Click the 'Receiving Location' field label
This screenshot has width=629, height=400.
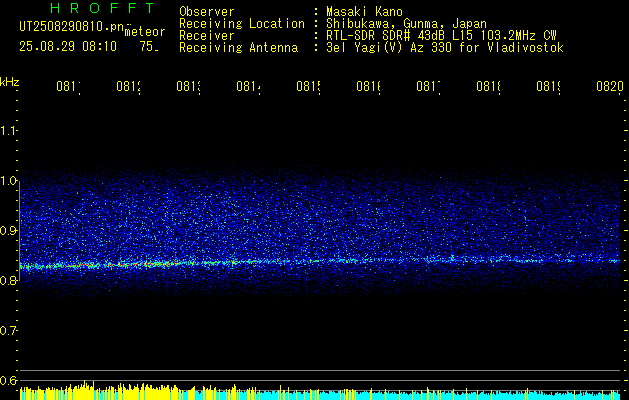tap(242, 24)
